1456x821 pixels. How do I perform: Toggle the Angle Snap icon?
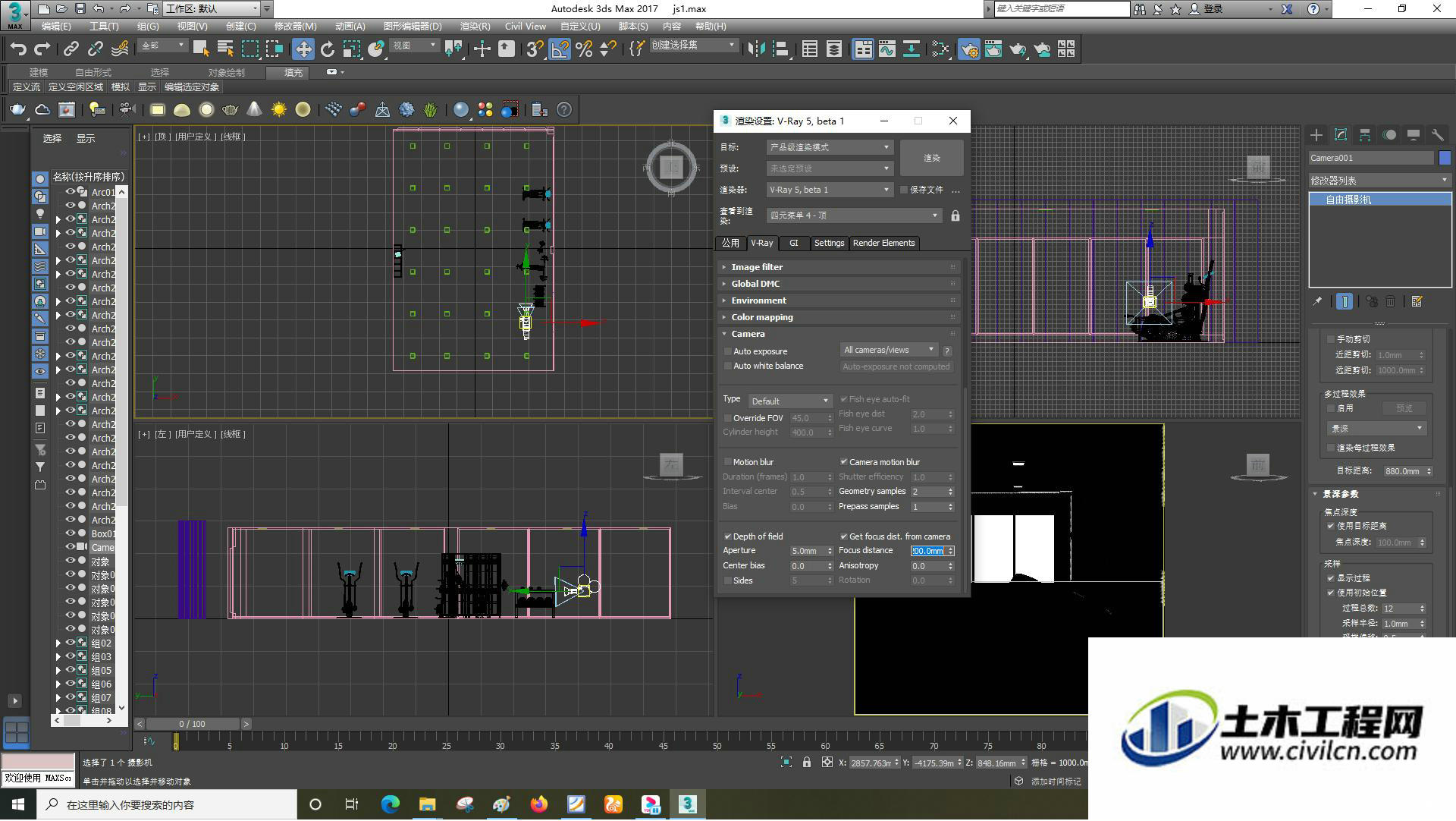[x=560, y=49]
